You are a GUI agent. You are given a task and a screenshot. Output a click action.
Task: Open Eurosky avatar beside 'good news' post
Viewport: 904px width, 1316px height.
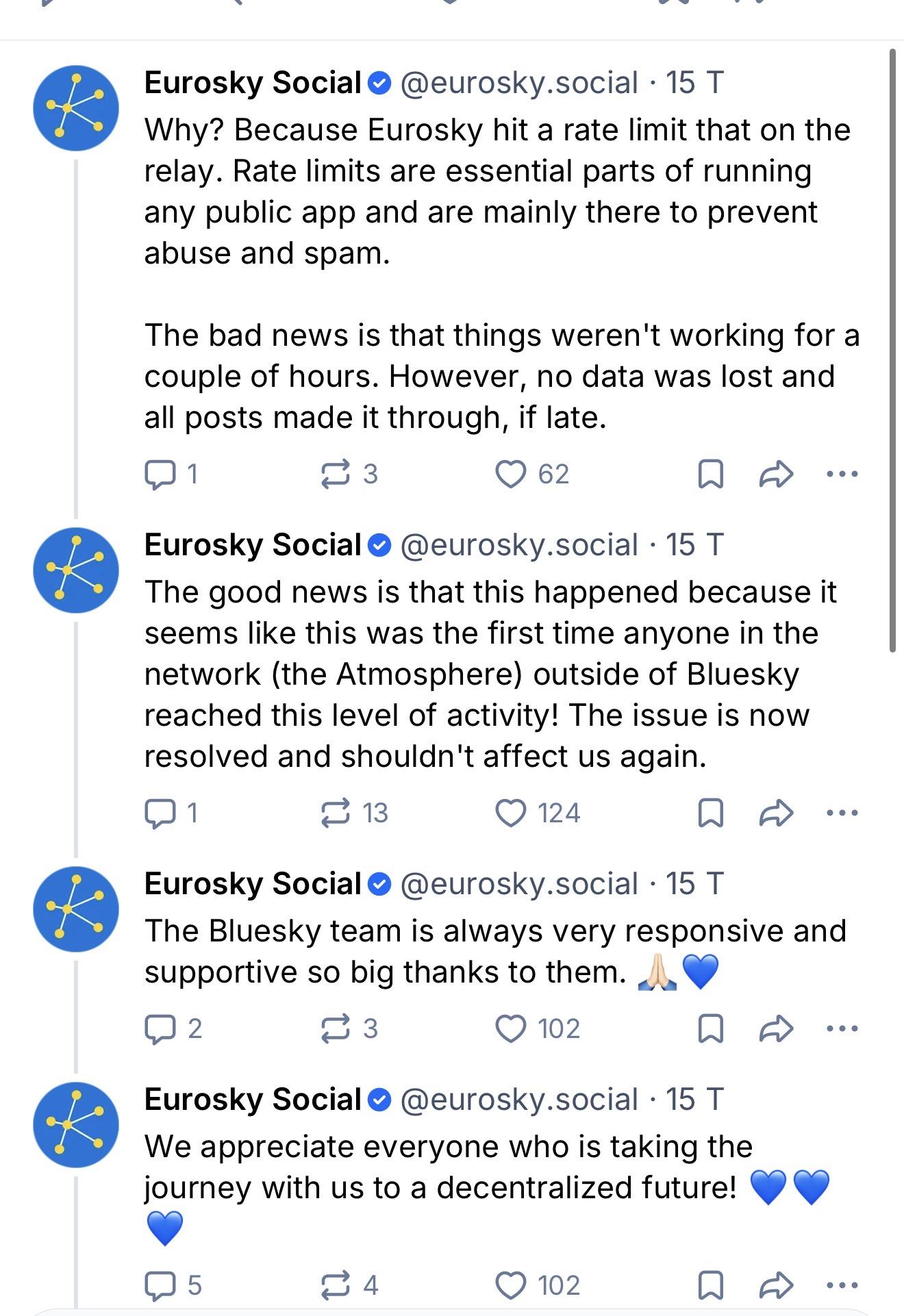pyautogui.click(x=76, y=570)
